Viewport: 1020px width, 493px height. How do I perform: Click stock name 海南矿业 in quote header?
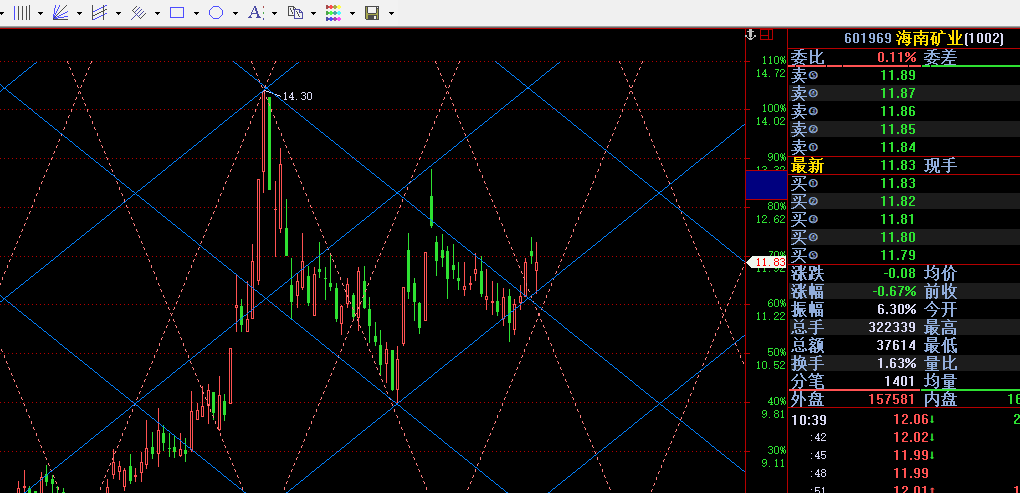928,38
